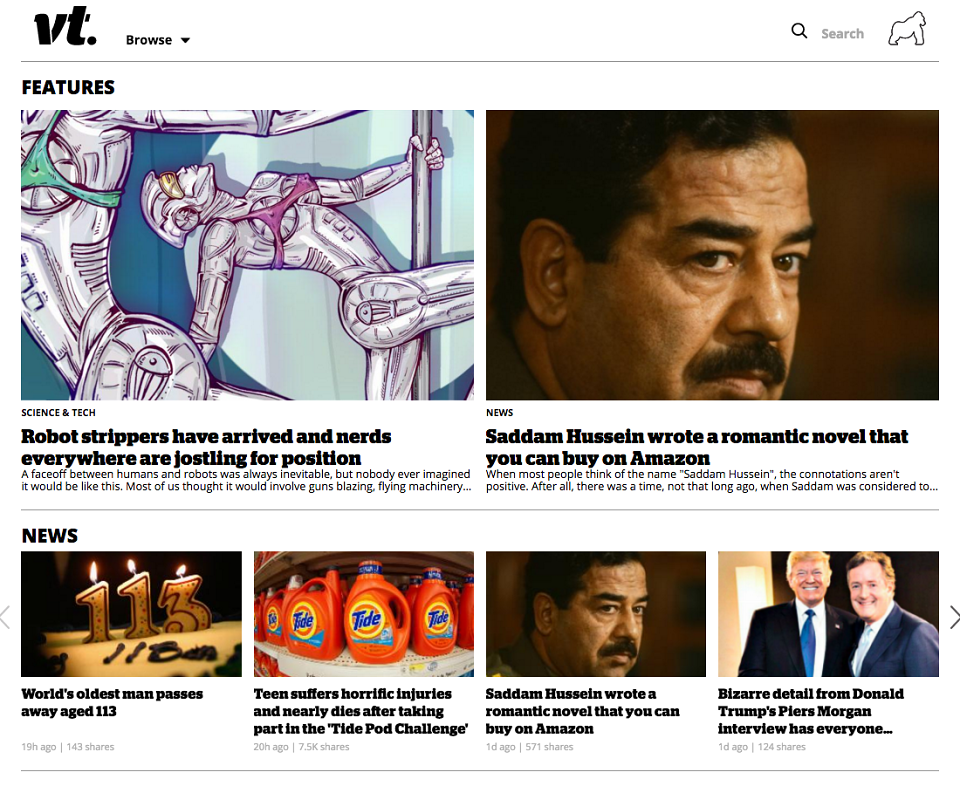Read featured Saddam Hussein romantic novel headline
Viewport: 960px width, 786px height.
click(x=697, y=447)
